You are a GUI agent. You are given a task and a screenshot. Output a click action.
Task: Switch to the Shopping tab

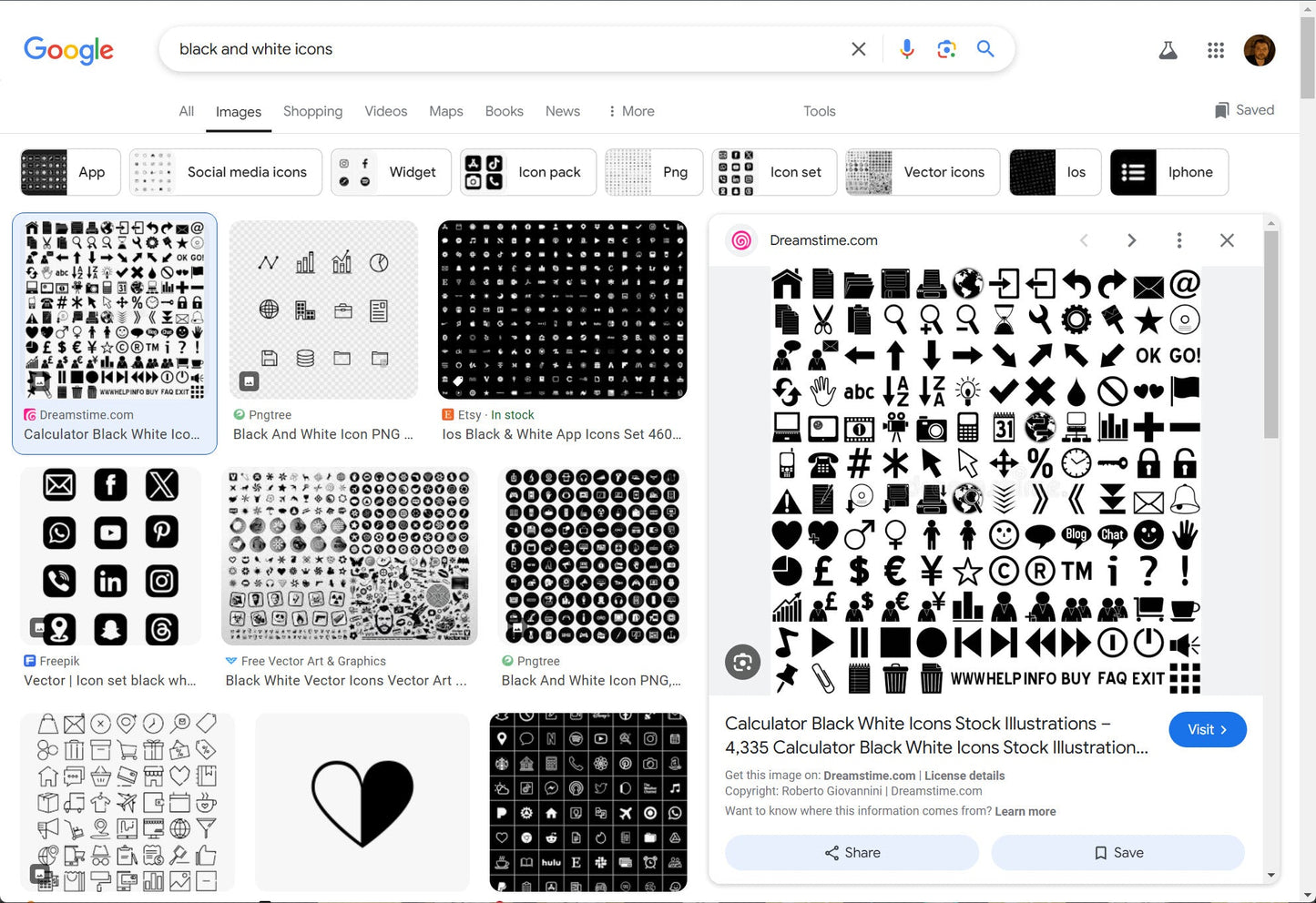[x=312, y=111]
